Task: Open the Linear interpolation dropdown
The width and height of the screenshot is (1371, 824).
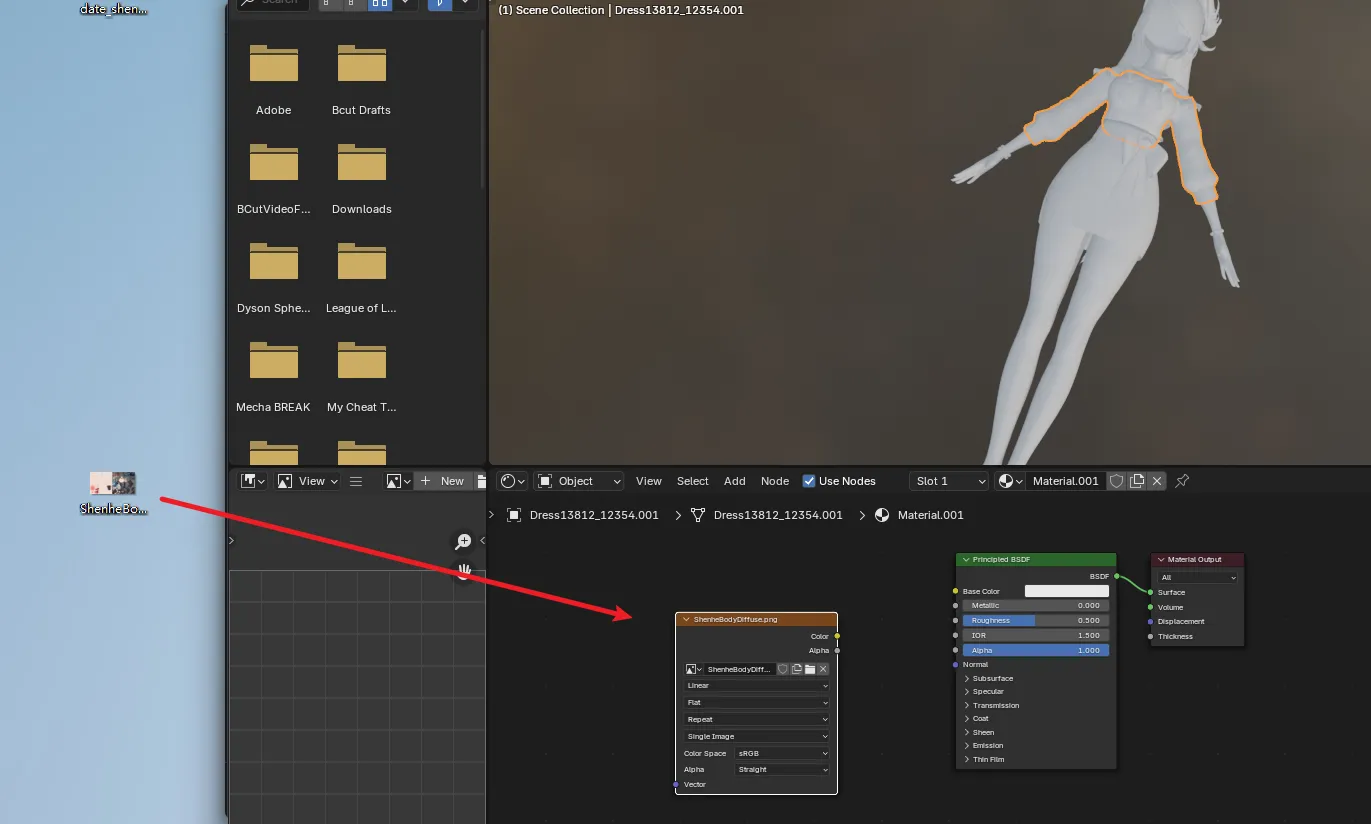Action: point(757,686)
